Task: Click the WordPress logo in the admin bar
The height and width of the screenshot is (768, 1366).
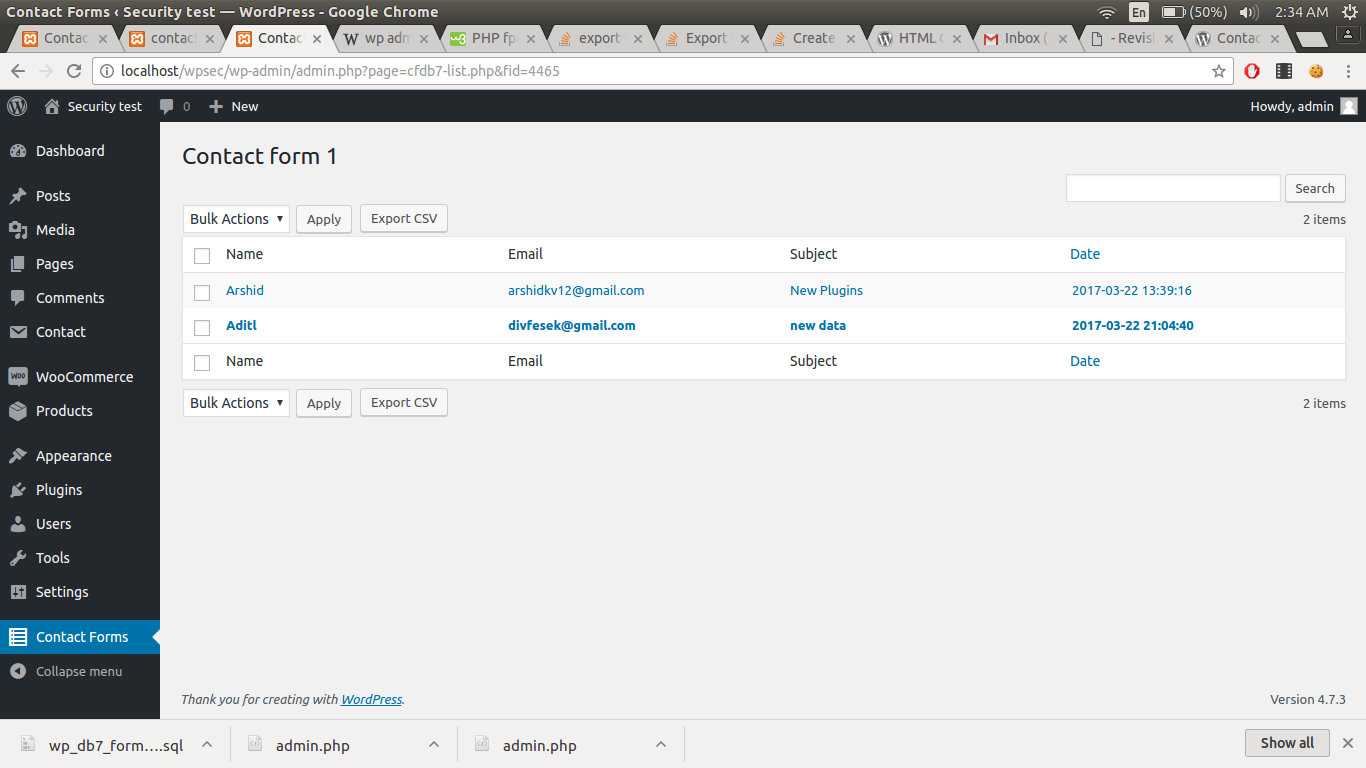Action: (x=16, y=106)
